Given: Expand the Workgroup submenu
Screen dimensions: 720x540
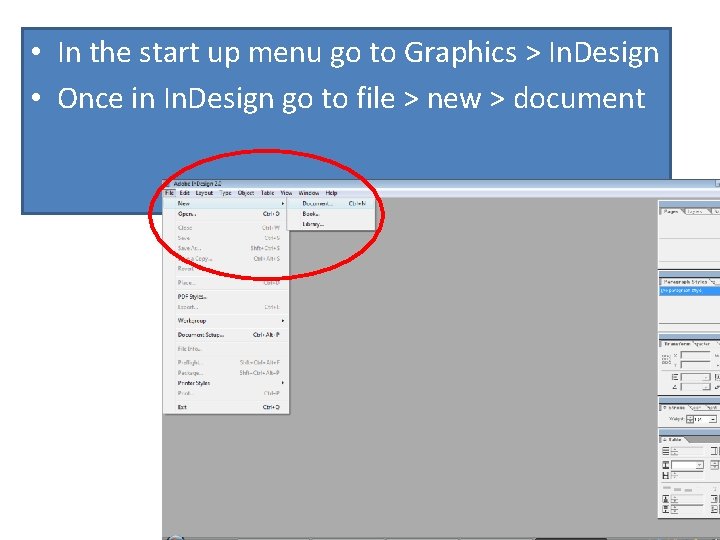Looking at the screenshot, I should [226, 321].
